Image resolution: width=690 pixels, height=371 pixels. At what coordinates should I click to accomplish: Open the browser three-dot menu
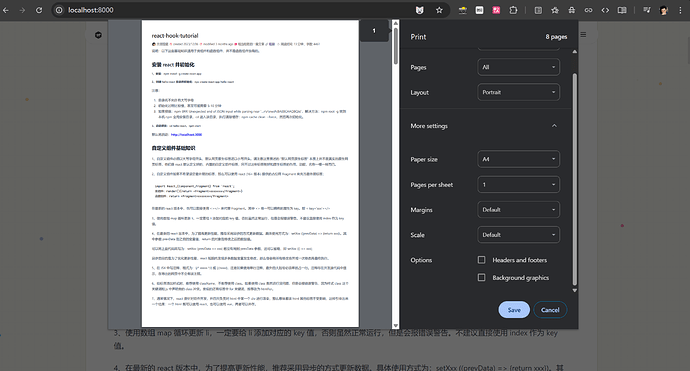tap(680, 10)
